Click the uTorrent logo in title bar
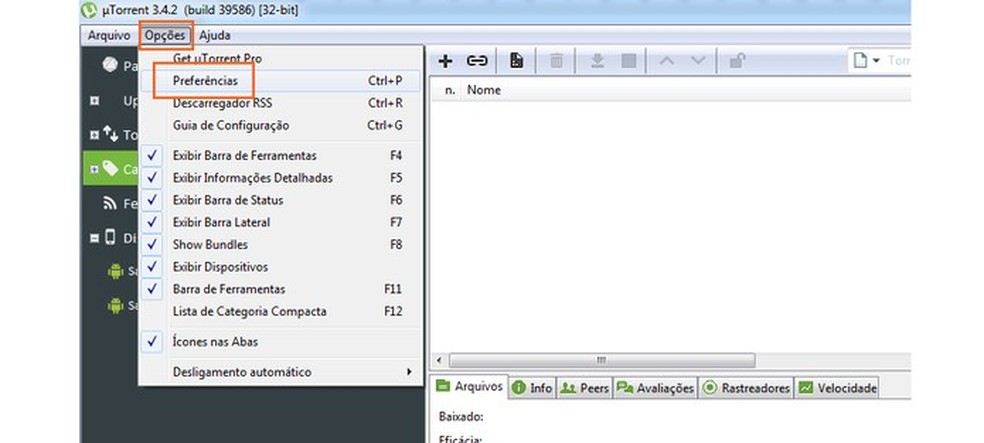Screen dimensions: 984x443 [90, 10]
